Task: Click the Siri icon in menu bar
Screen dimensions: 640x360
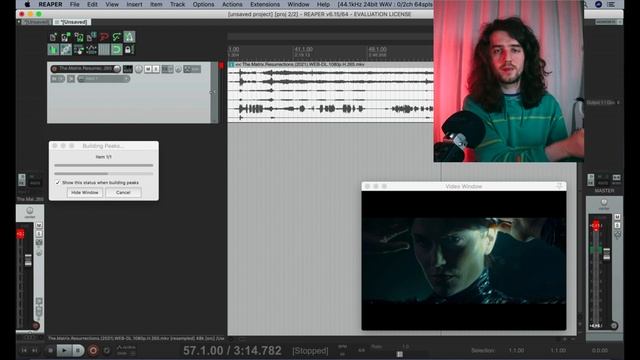Action: 598,4
